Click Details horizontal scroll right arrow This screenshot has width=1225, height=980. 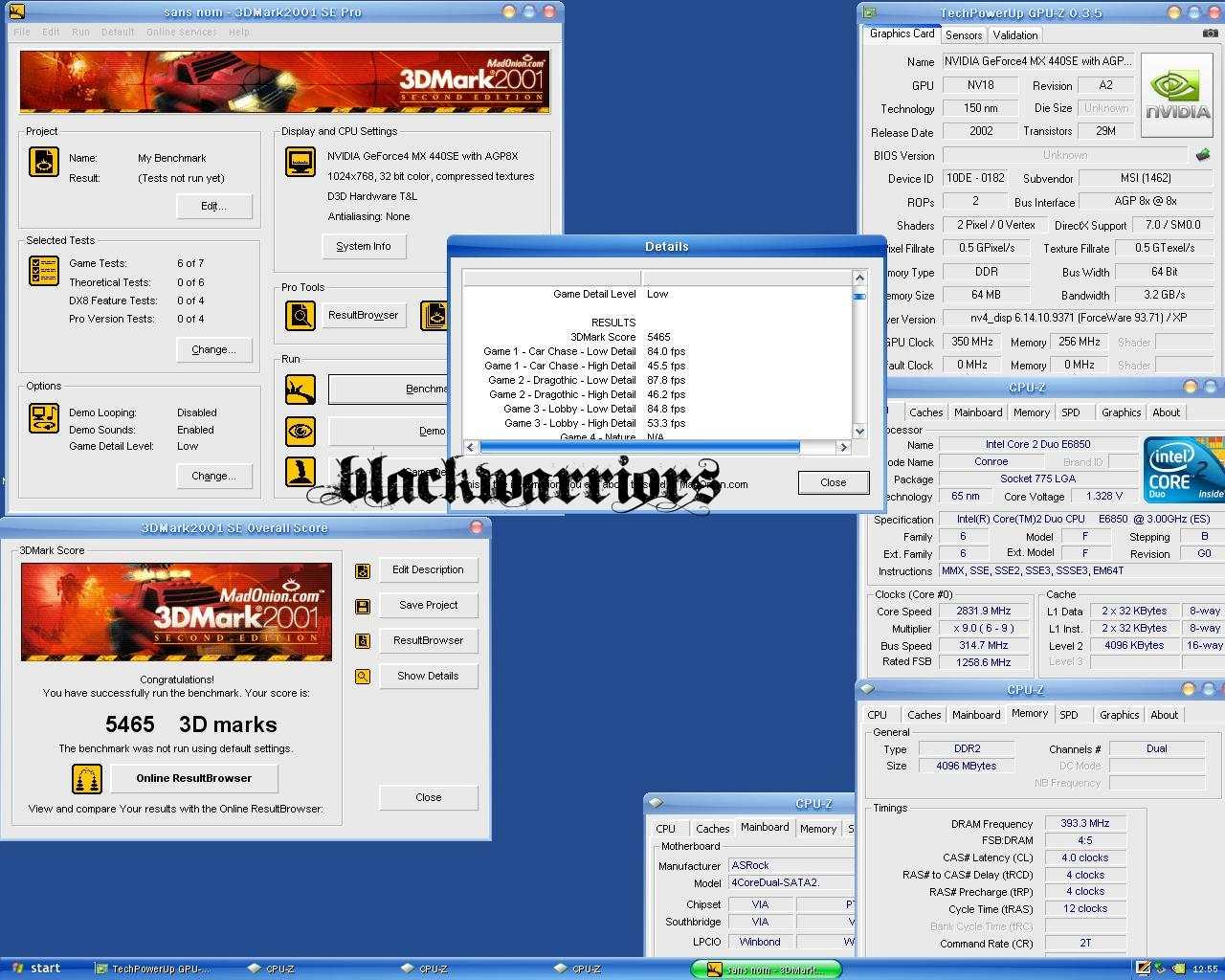(x=843, y=447)
